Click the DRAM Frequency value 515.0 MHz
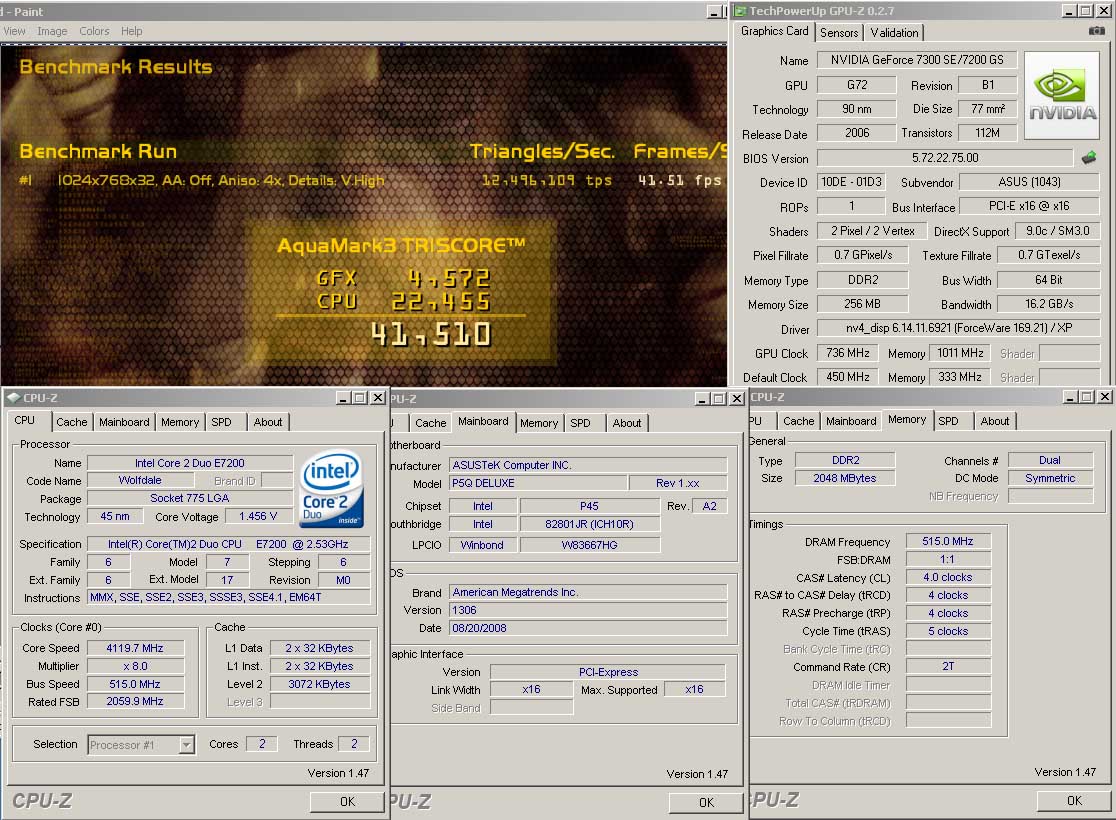Image resolution: width=1116 pixels, height=820 pixels. pos(947,542)
